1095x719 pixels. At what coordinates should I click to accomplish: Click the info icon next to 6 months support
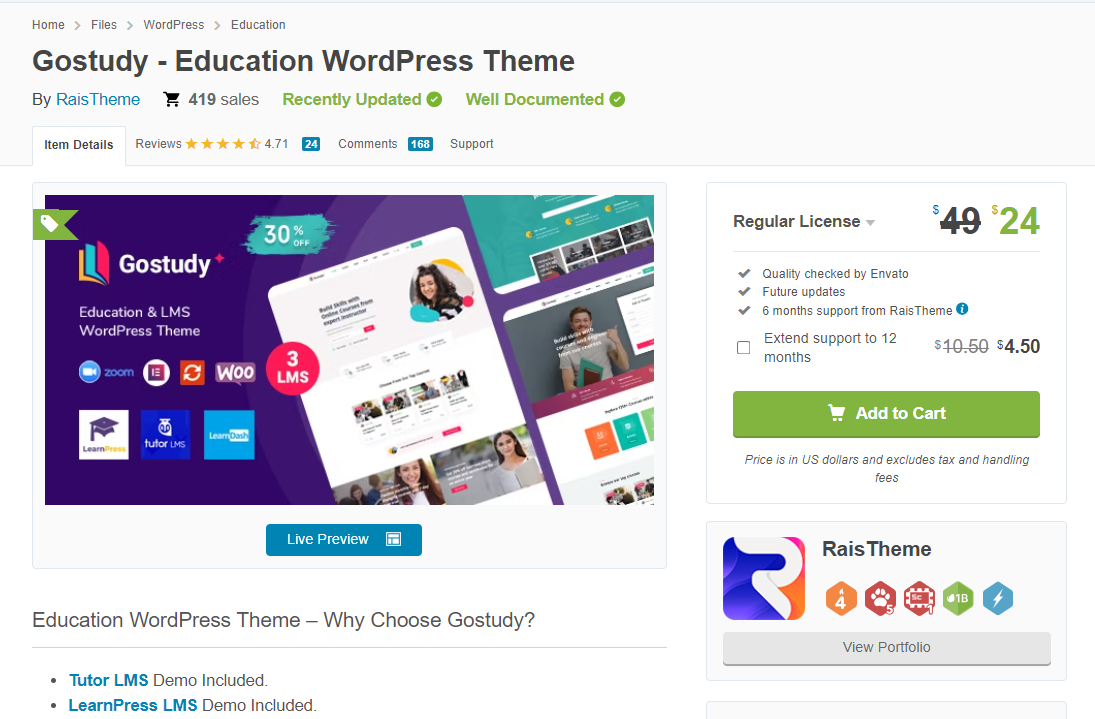click(962, 309)
